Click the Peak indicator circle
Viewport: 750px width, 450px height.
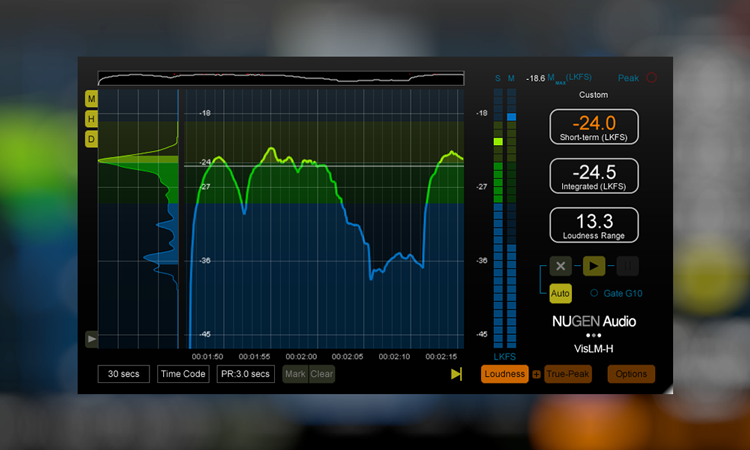(651, 77)
